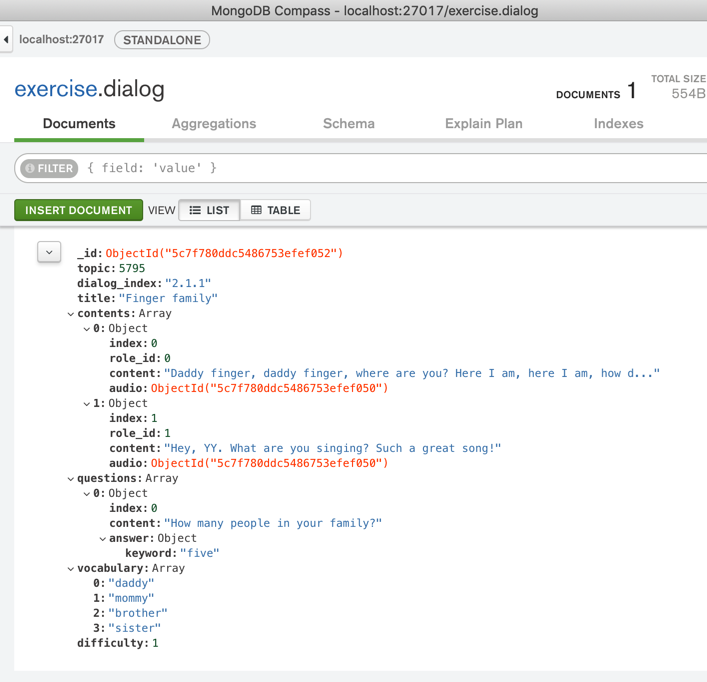Viewport: 707px width, 682px height.
Task: Collapse the answer Object field
Action: 103,539
